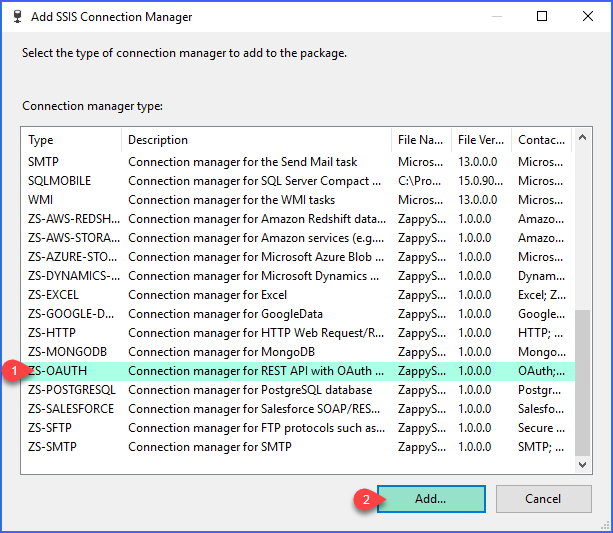Select the ZS-HTTP connection manager row
Image resolution: width=613 pixels, height=533 pixels.
(298, 333)
